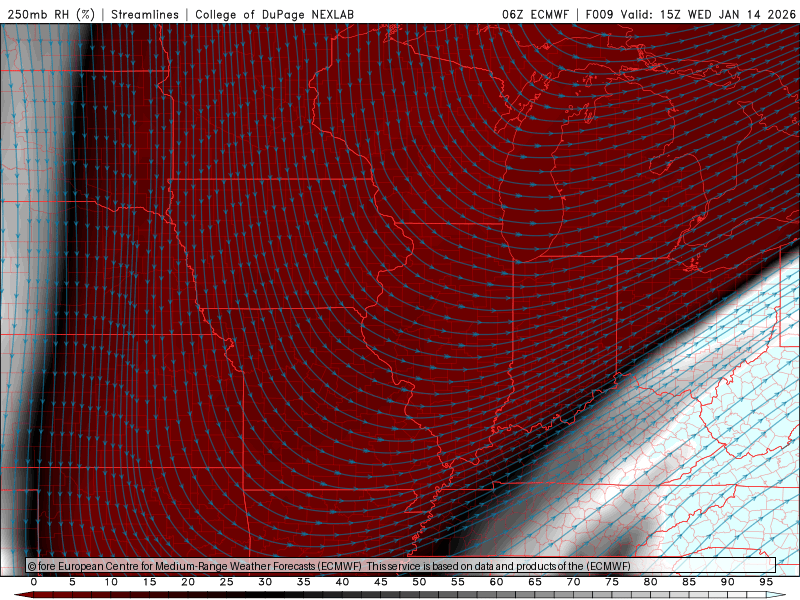Click the "45" color scale label
The width and height of the screenshot is (800, 600).
pyautogui.click(x=381, y=582)
